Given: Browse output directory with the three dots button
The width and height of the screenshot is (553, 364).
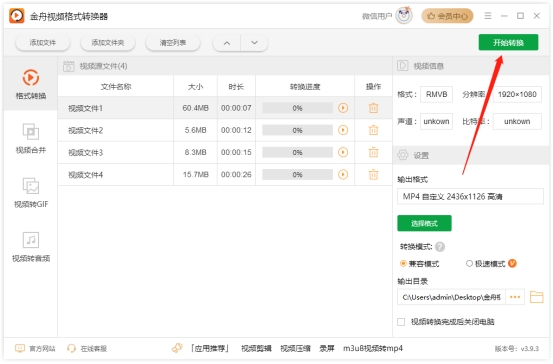Looking at the screenshot, I should point(515,297).
